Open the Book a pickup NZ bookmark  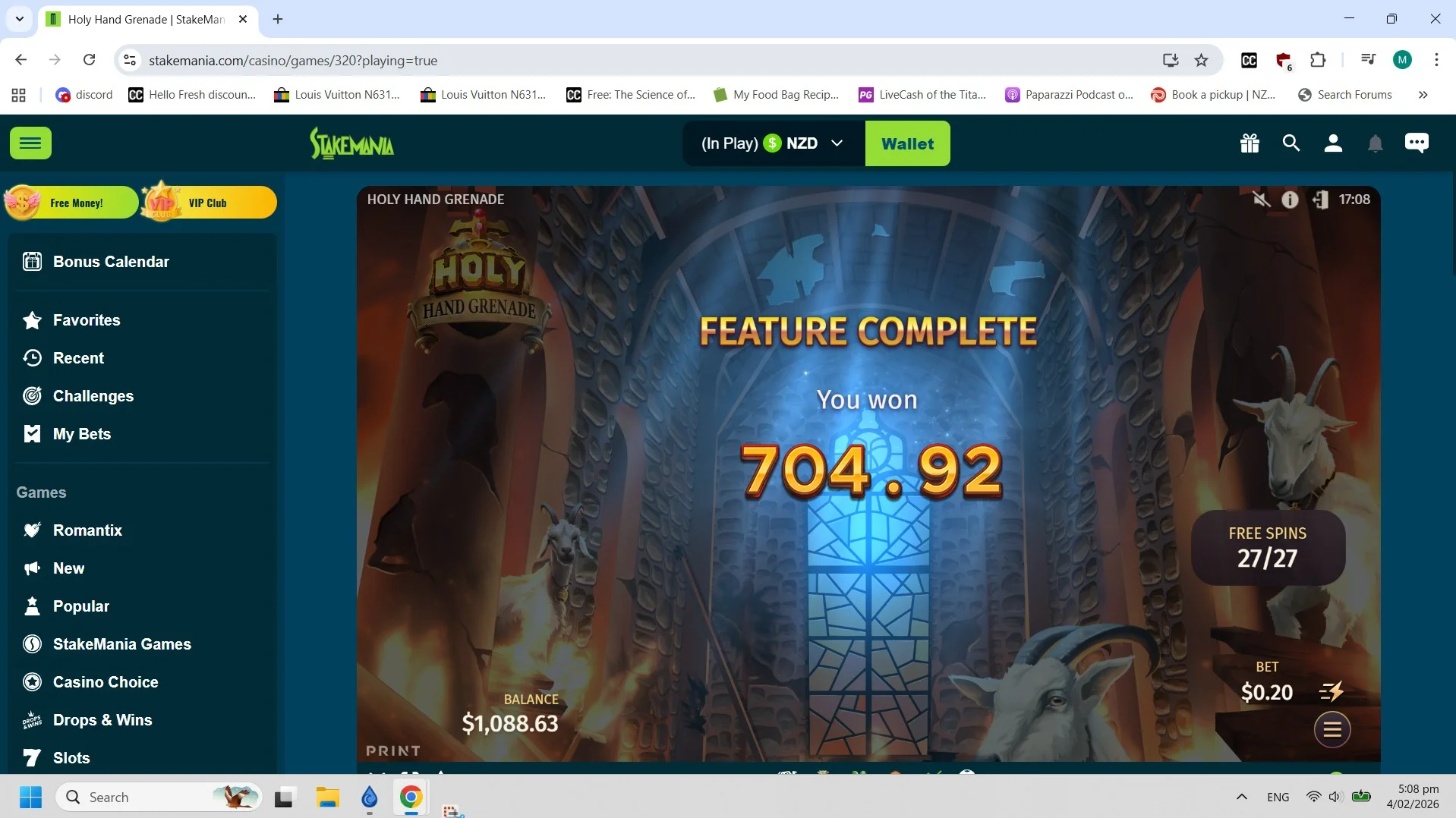pos(1213,95)
